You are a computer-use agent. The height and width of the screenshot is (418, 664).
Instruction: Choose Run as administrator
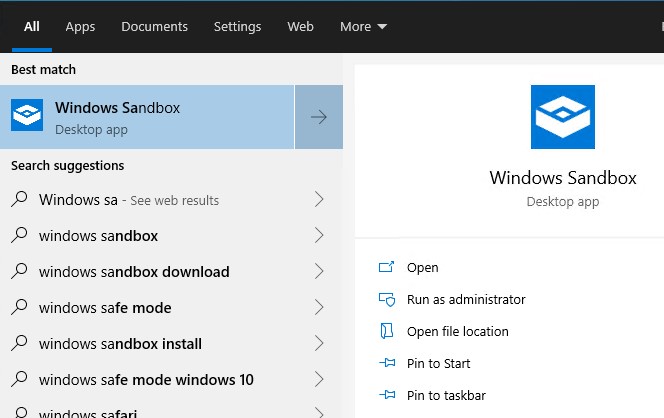point(466,299)
